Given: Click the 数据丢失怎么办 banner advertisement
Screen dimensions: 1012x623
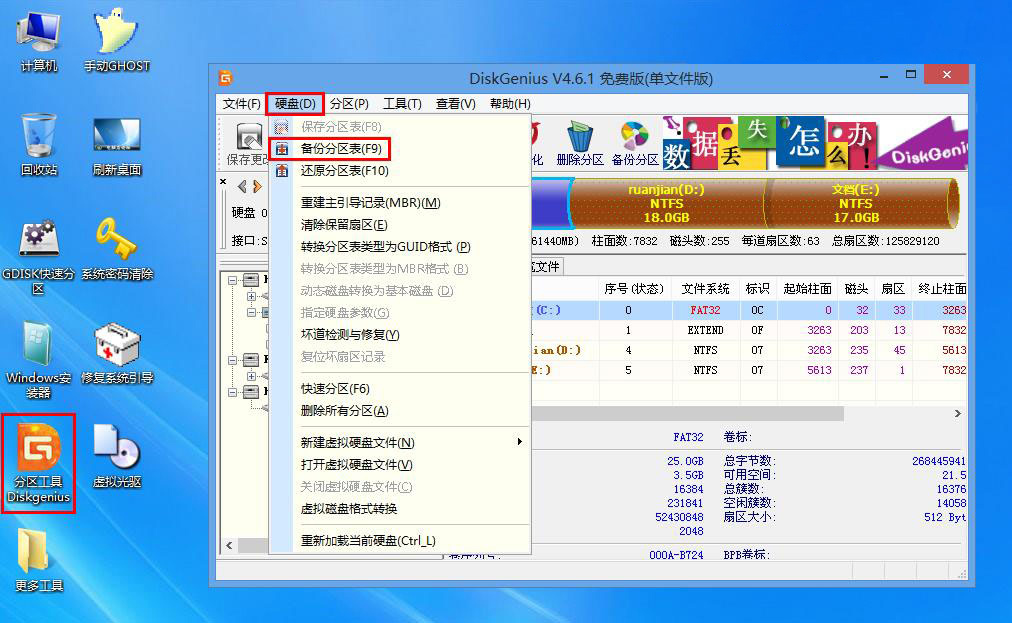Looking at the screenshot, I should click(x=815, y=143).
